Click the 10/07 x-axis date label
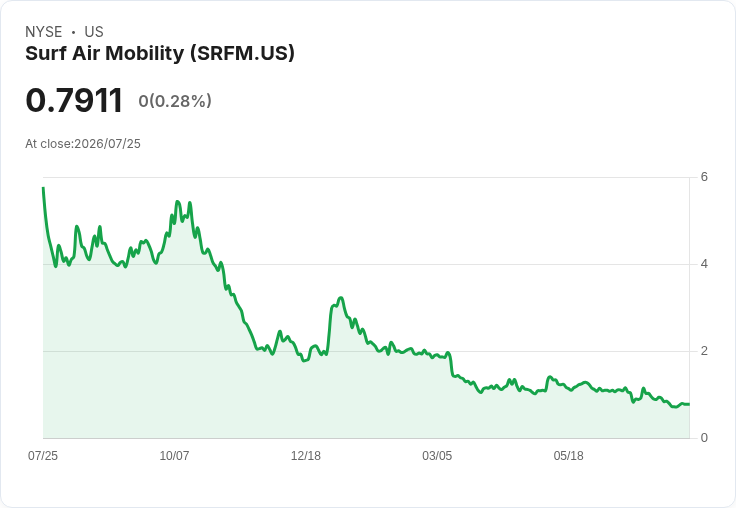Screen dimensions: 736x508 coord(174,455)
